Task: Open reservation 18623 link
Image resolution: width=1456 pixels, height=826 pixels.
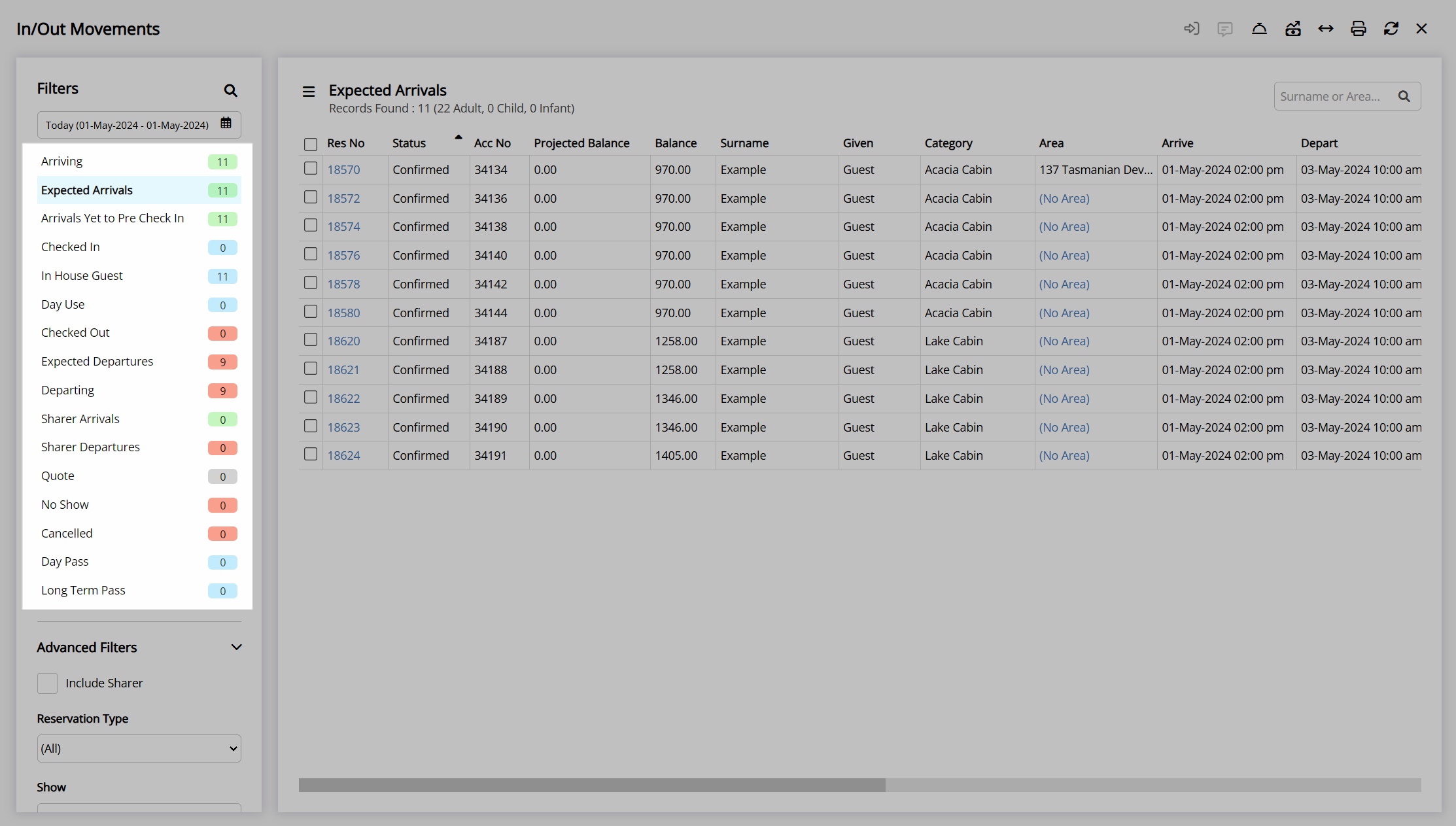Action: (343, 427)
